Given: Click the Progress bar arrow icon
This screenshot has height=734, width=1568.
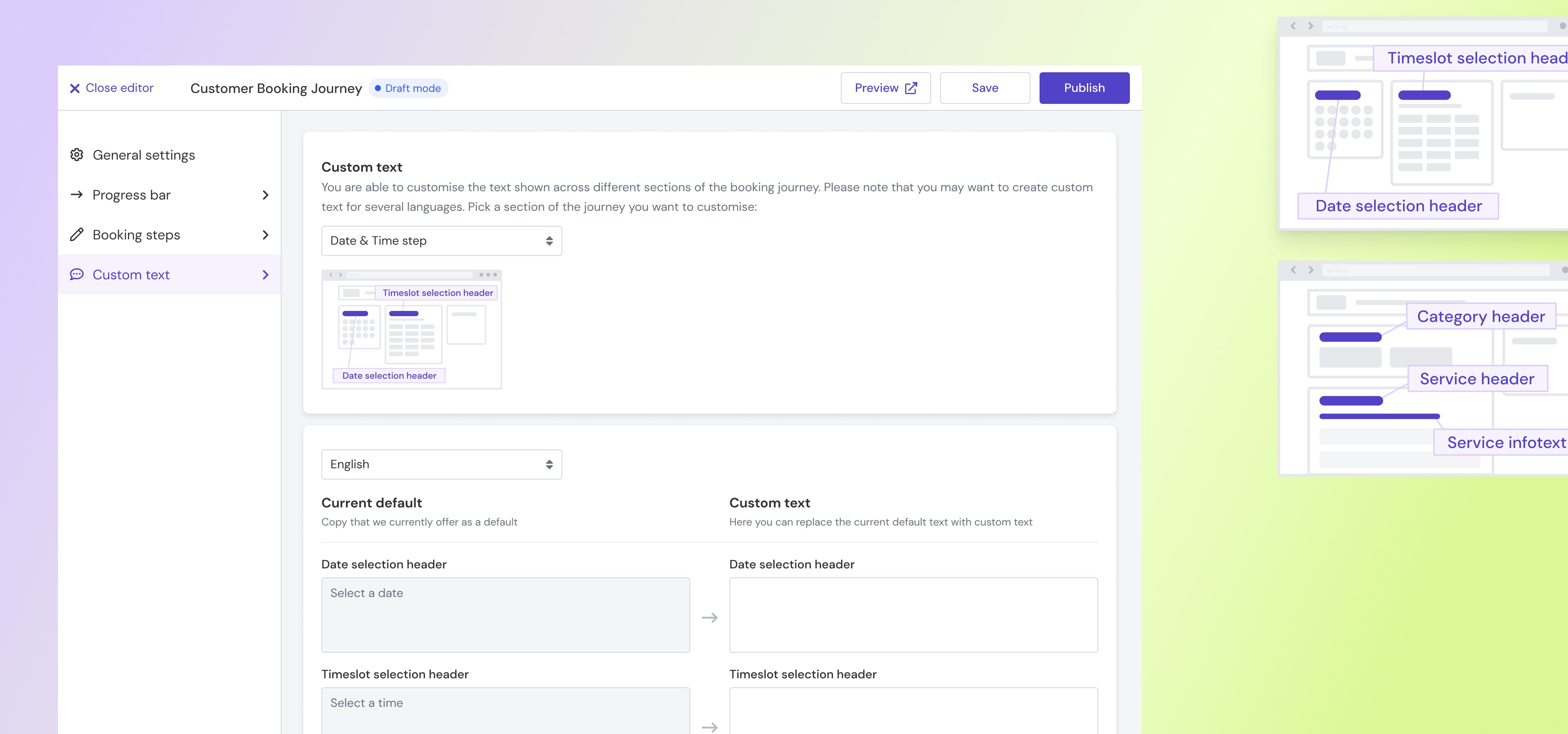Looking at the screenshot, I should pyautogui.click(x=77, y=195).
